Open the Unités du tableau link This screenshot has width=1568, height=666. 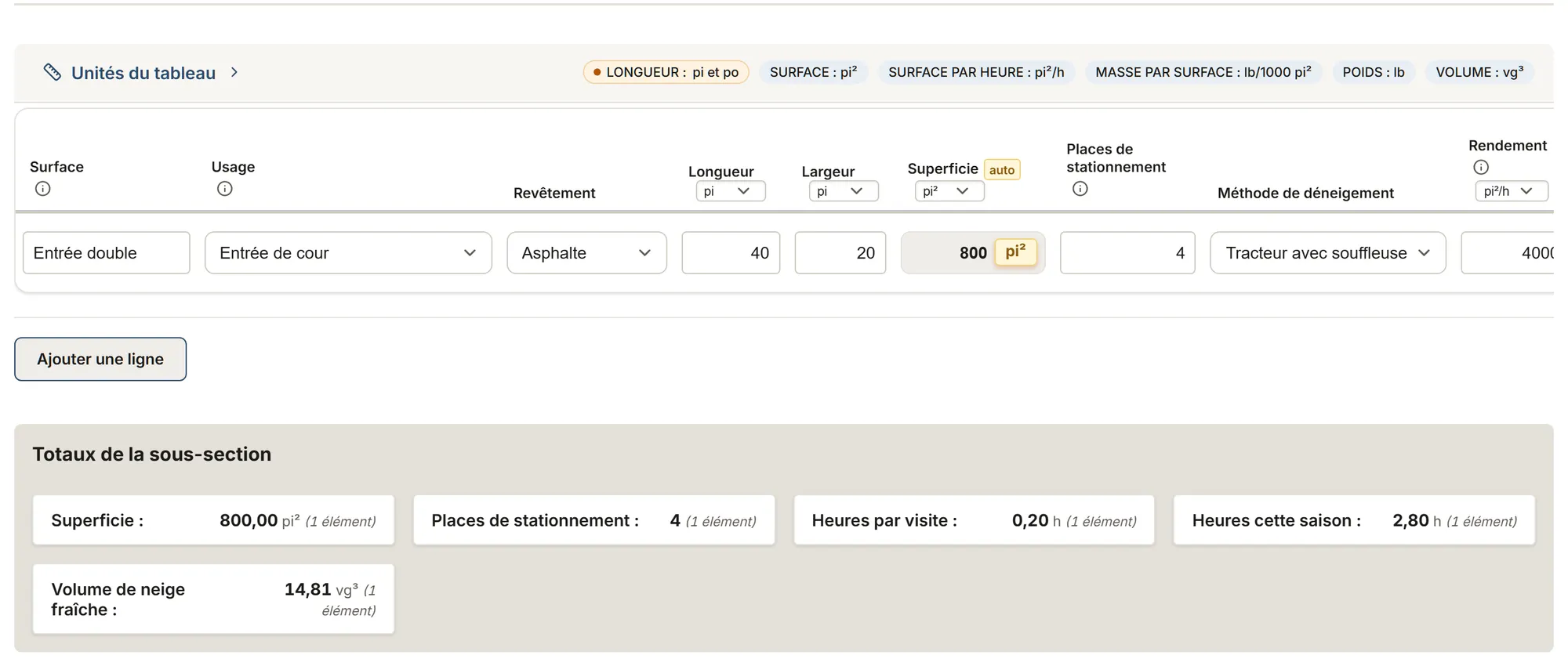(x=143, y=73)
